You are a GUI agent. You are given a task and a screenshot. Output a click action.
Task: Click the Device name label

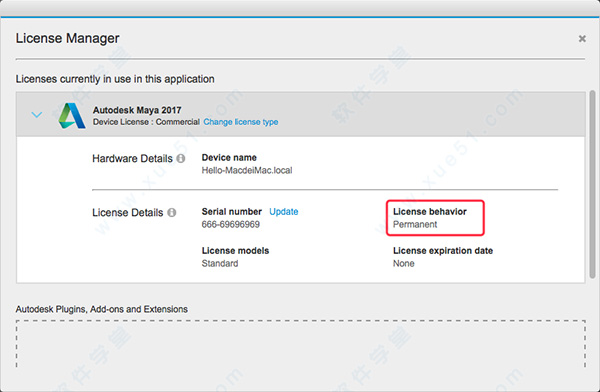[229, 158]
